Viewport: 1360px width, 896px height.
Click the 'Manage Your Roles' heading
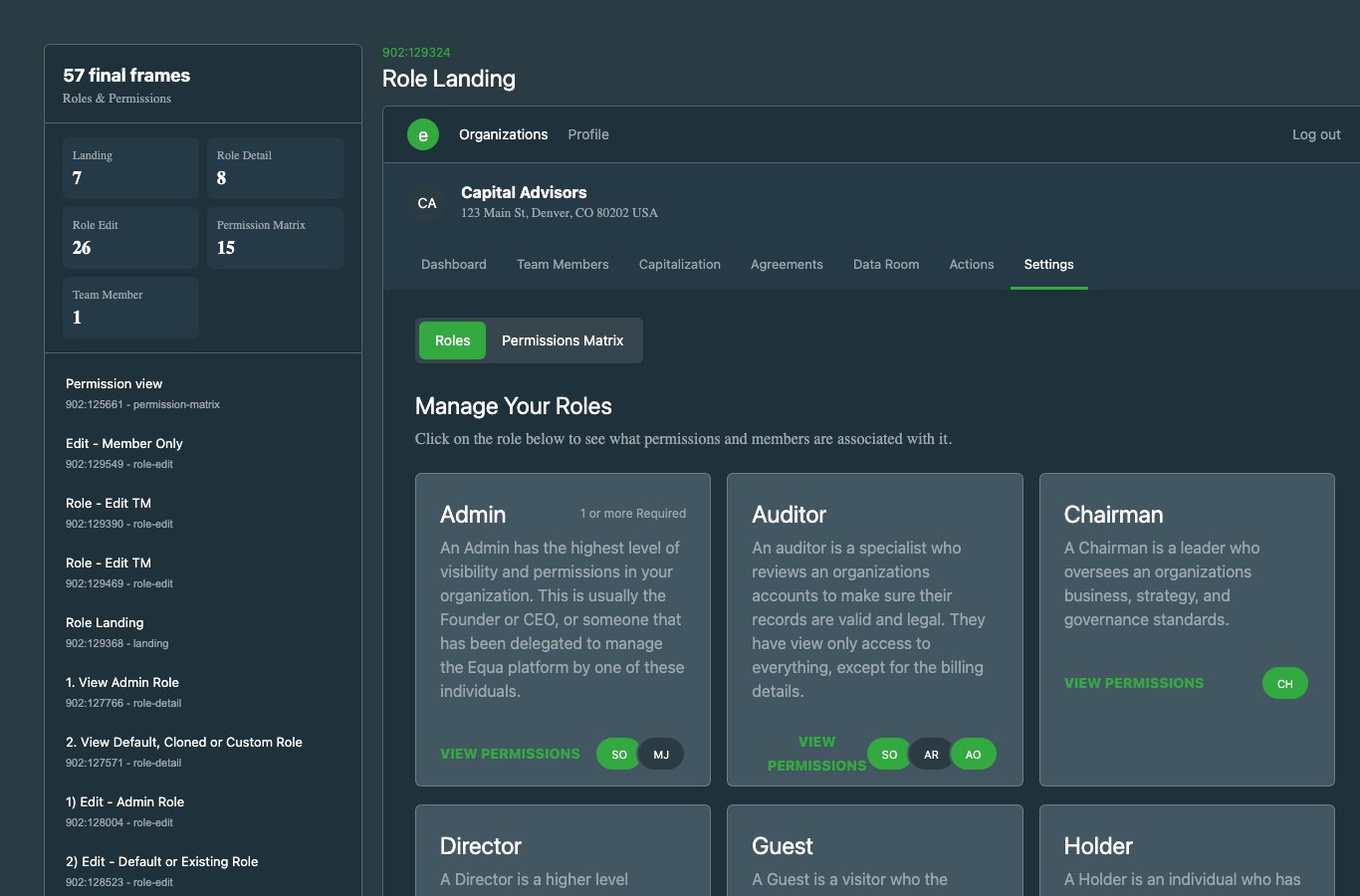coord(514,406)
